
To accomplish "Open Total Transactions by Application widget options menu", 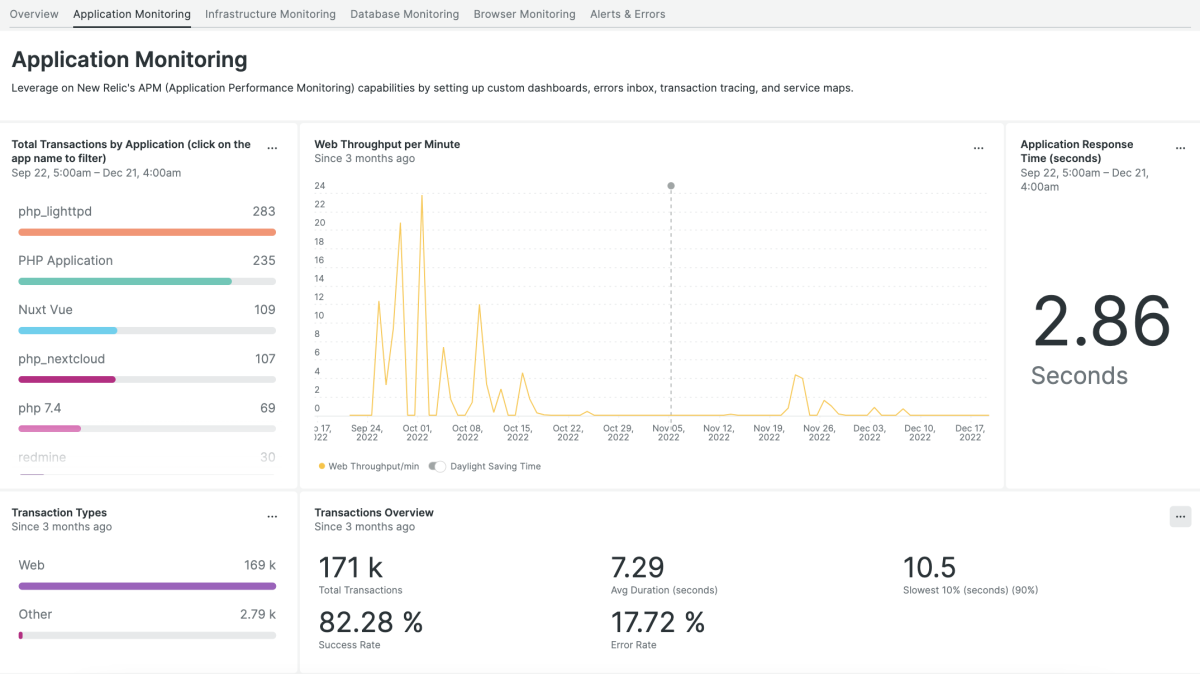I will (x=272, y=148).
